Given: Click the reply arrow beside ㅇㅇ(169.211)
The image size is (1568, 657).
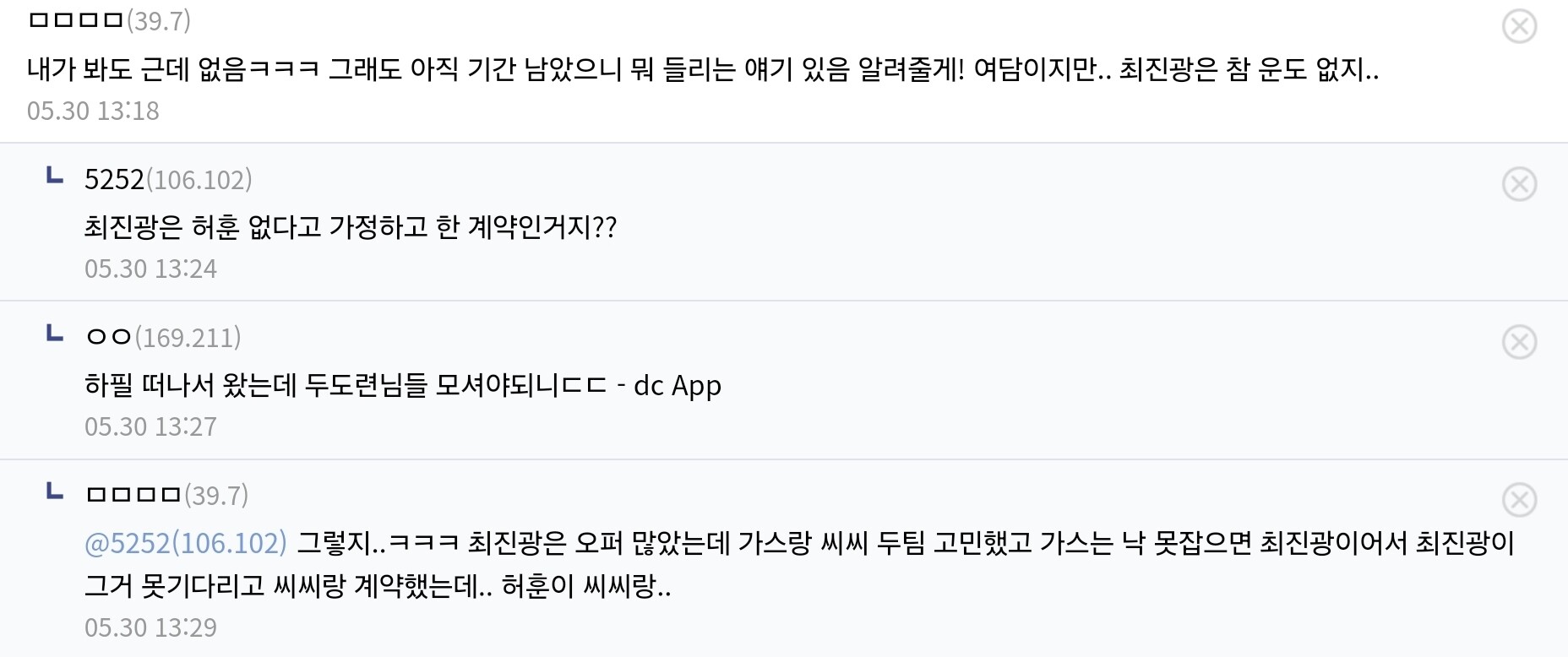Looking at the screenshot, I should coord(55,334).
